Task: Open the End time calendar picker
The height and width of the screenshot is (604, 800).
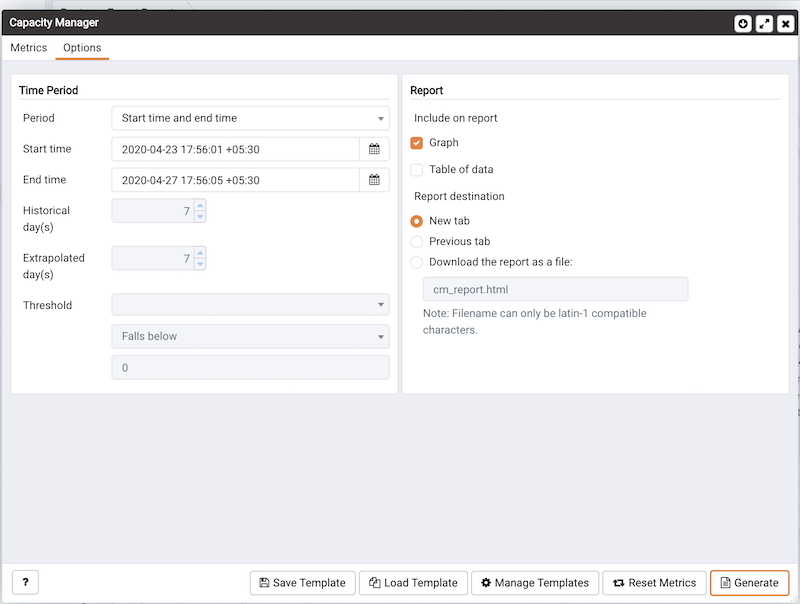Action: click(x=374, y=180)
